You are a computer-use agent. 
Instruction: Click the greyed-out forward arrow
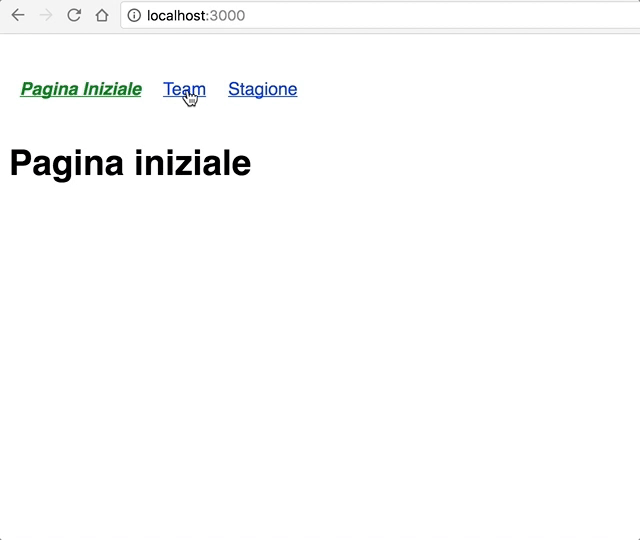(x=46, y=15)
